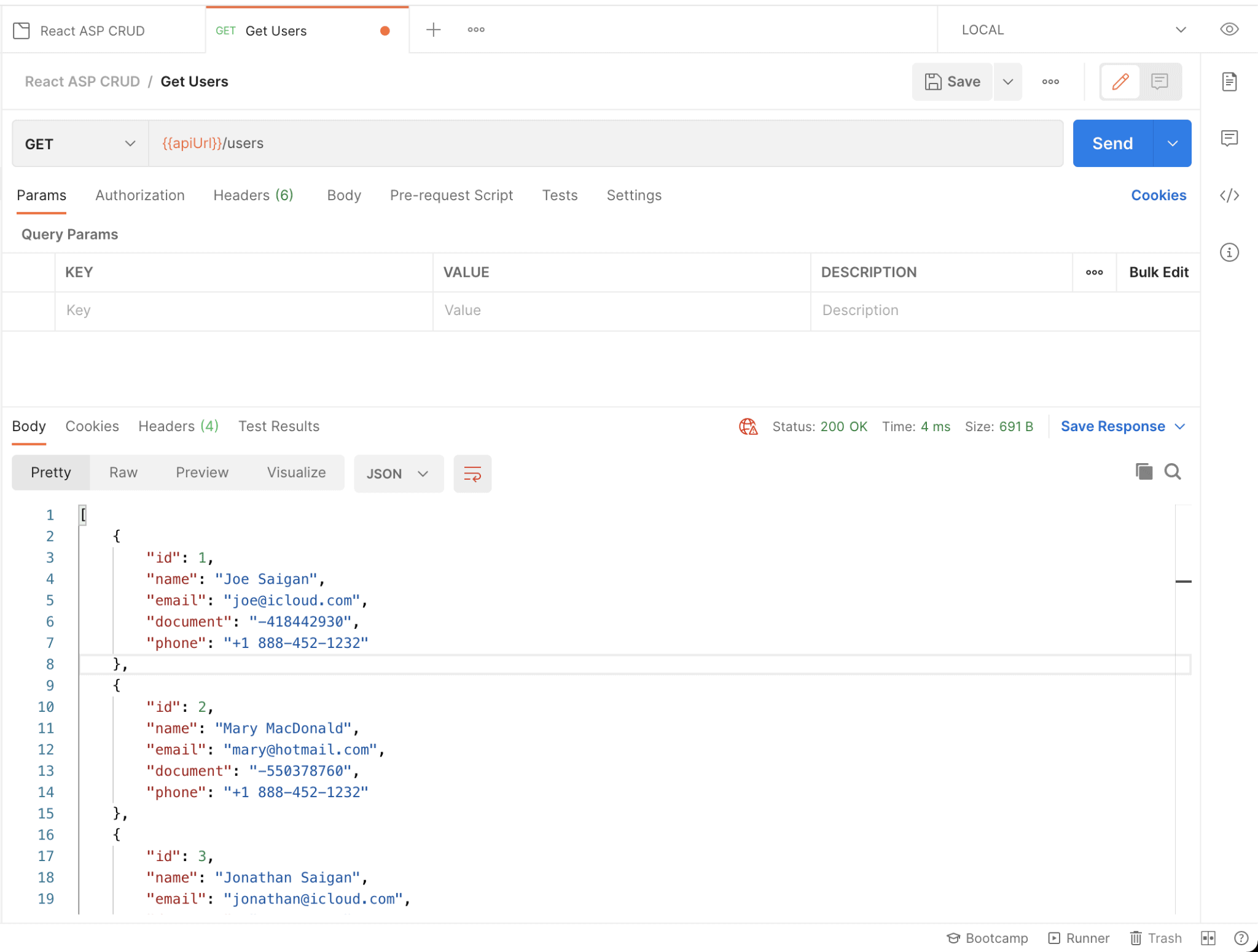Click the response scrollbar marker
1258x952 pixels.
tap(1183, 581)
